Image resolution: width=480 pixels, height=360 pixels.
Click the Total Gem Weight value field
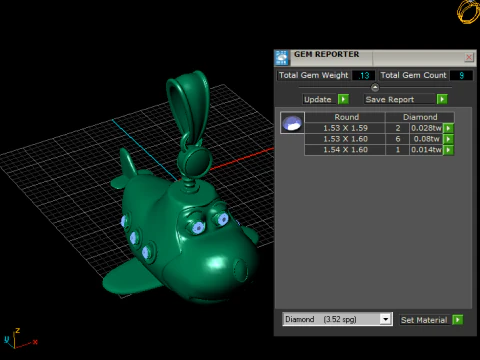[363, 75]
